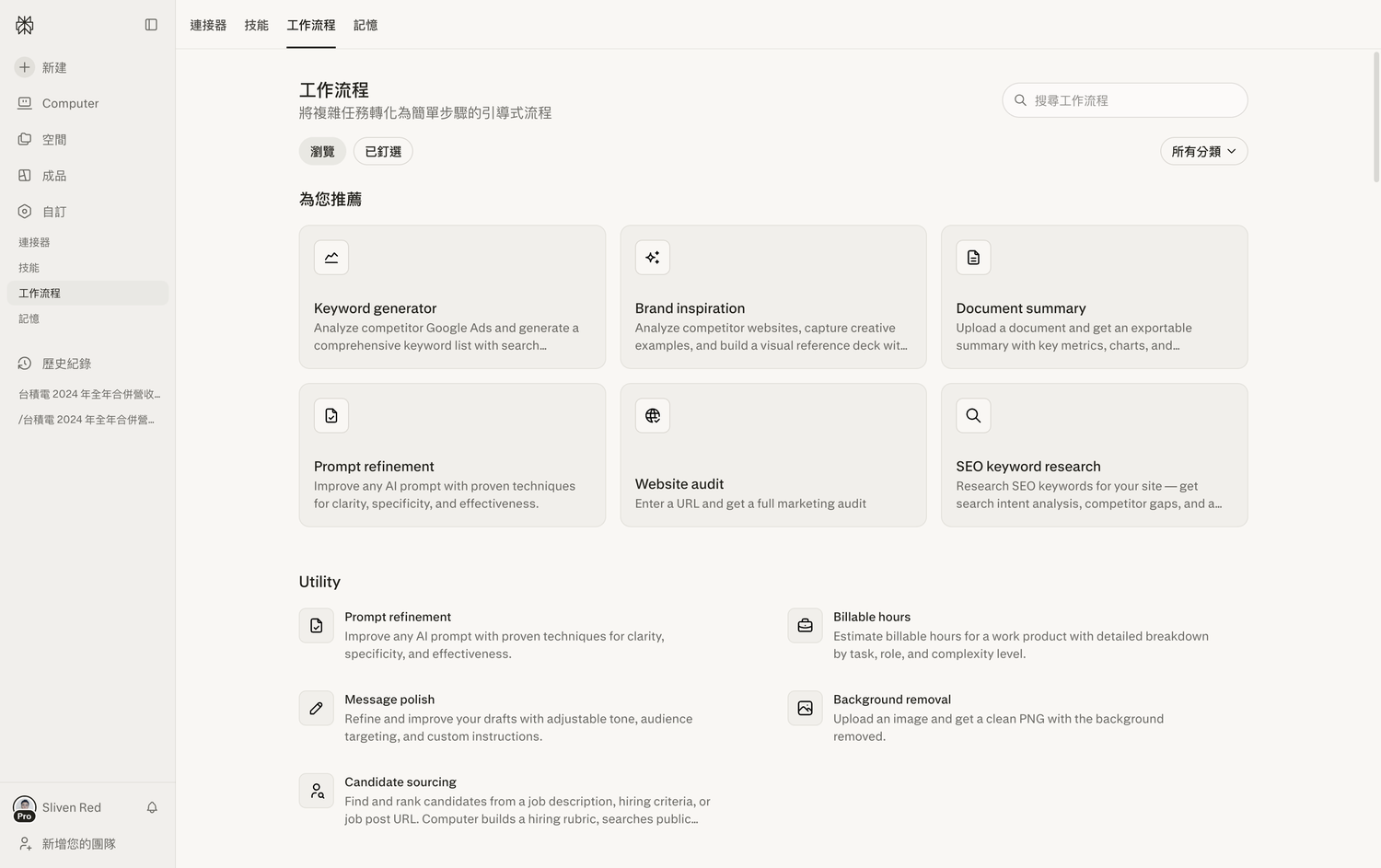Viewport: 1381px width, 868px height.
Task: Click 新增您的團隊 add team link
Action: click(x=79, y=843)
